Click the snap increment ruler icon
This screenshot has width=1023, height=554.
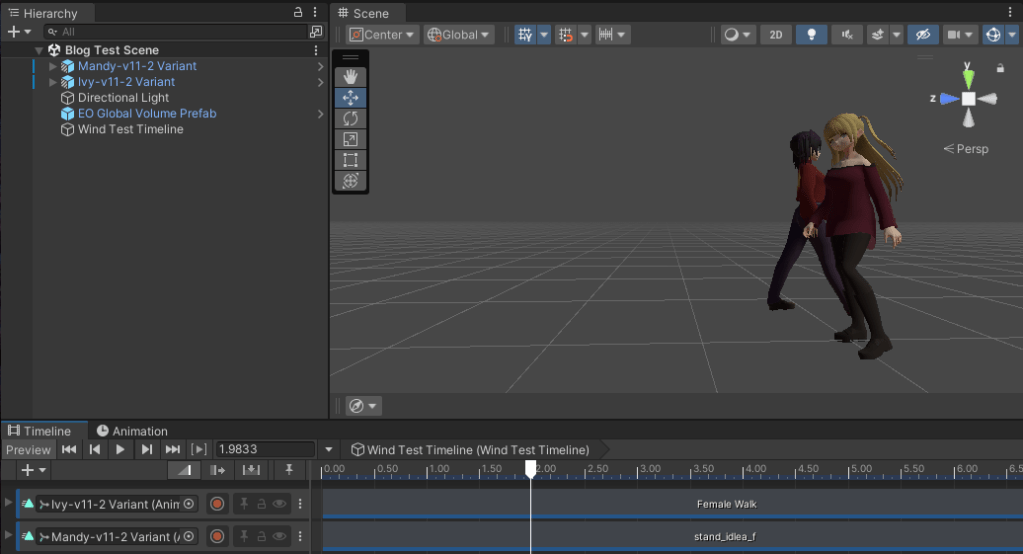605,35
